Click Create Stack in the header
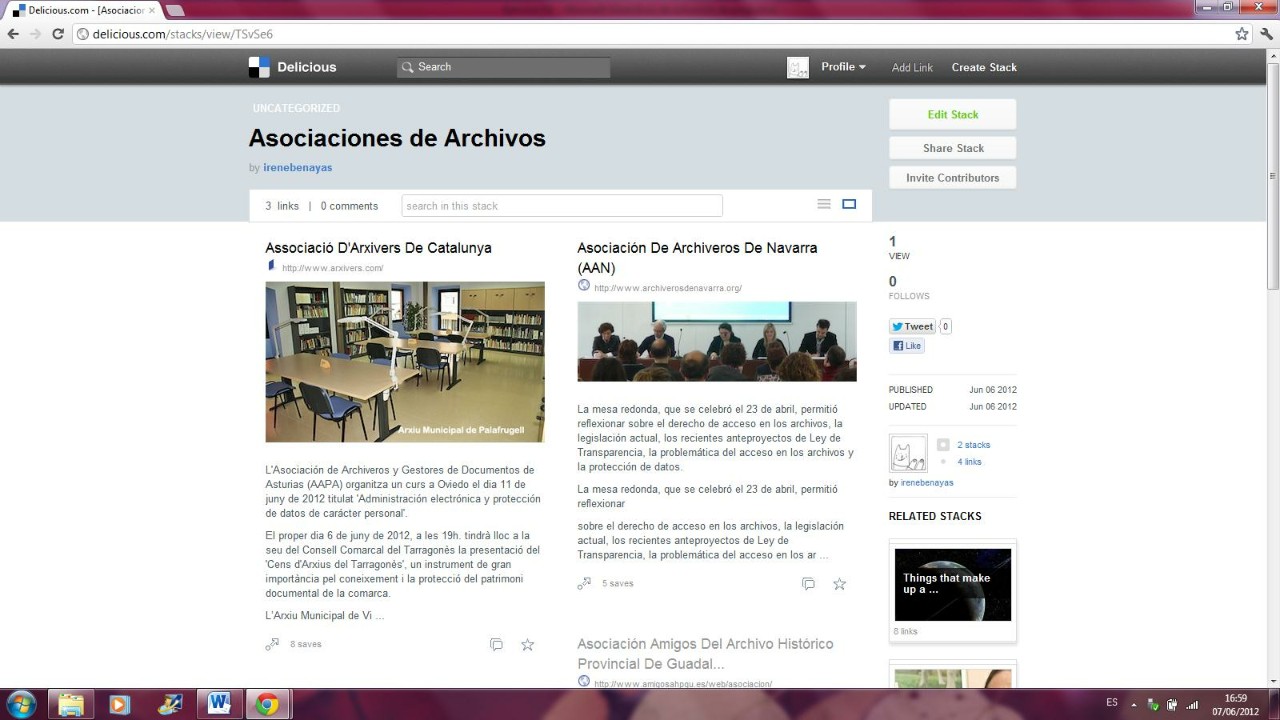The height and width of the screenshot is (720, 1280). pos(984,67)
